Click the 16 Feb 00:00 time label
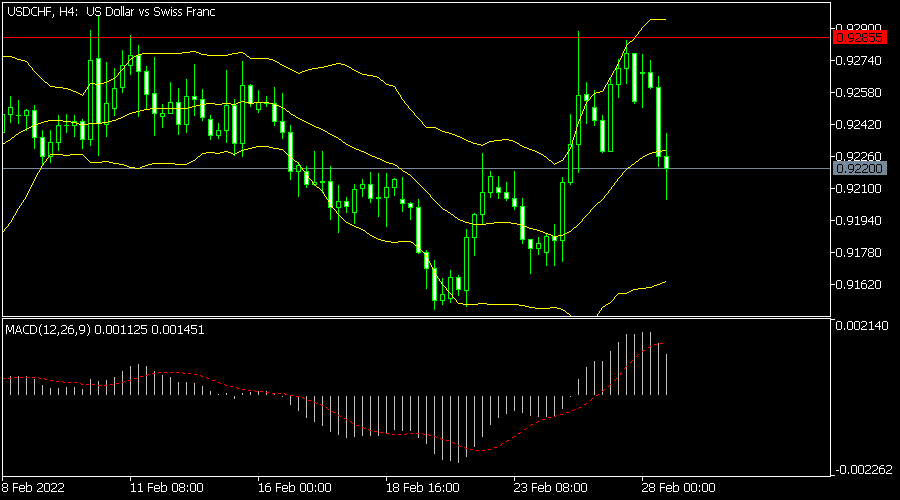Image resolution: width=900 pixels, height=500 pixels. (294, 488)
